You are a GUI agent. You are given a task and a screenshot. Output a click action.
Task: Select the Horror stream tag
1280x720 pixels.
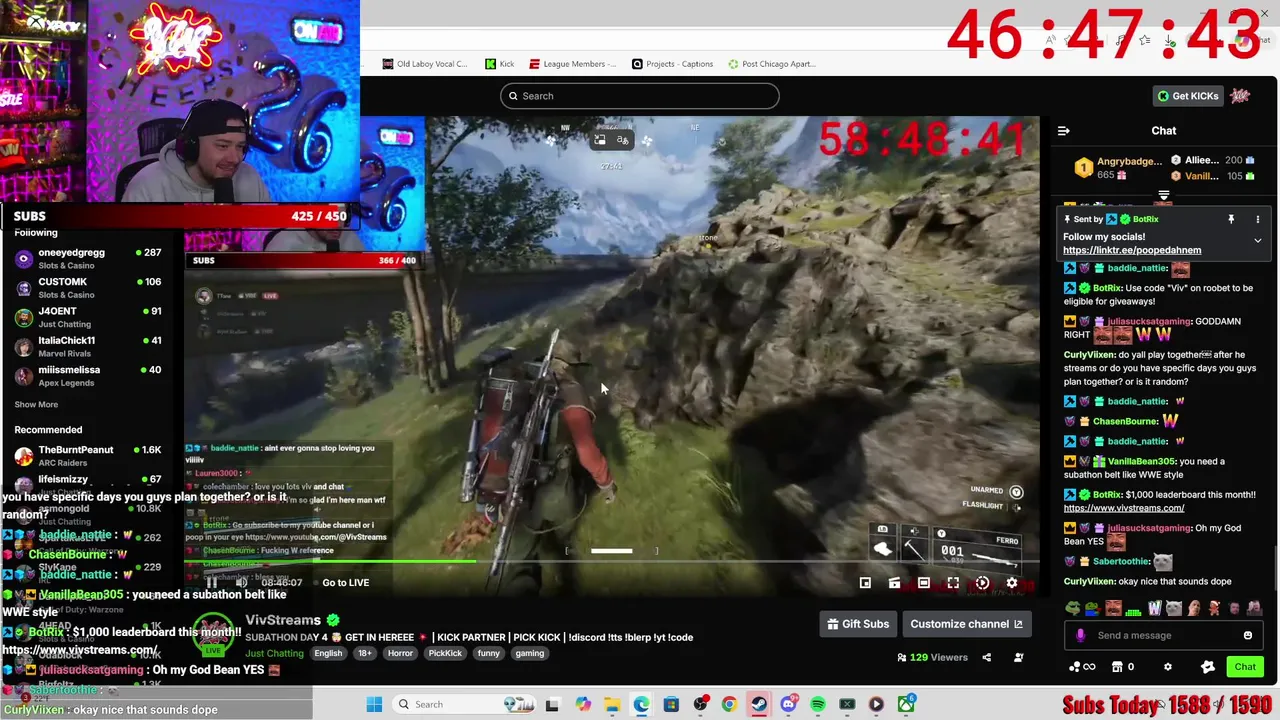click(x=400, y=654)
